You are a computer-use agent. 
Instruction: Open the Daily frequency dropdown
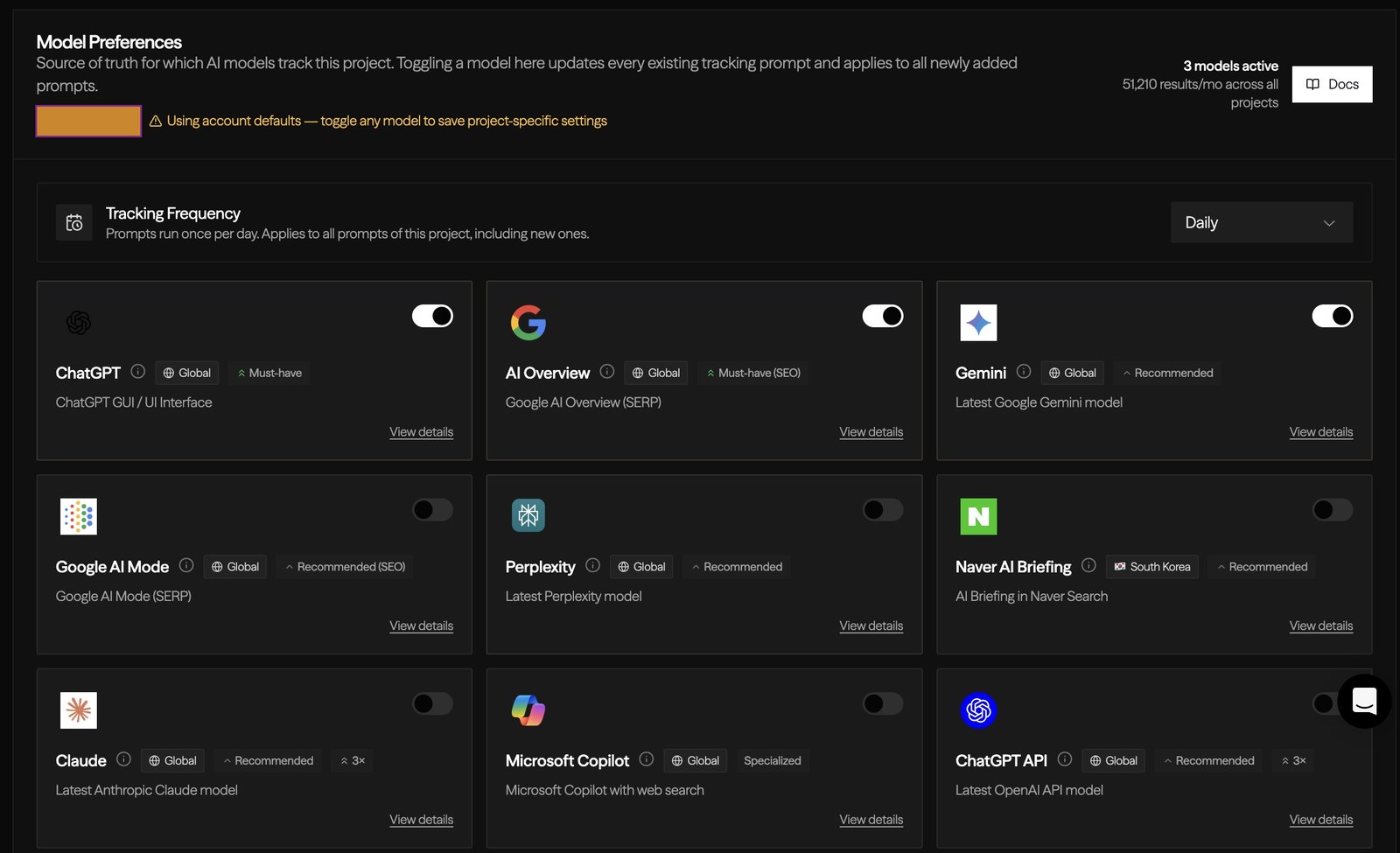point(1261,222)
